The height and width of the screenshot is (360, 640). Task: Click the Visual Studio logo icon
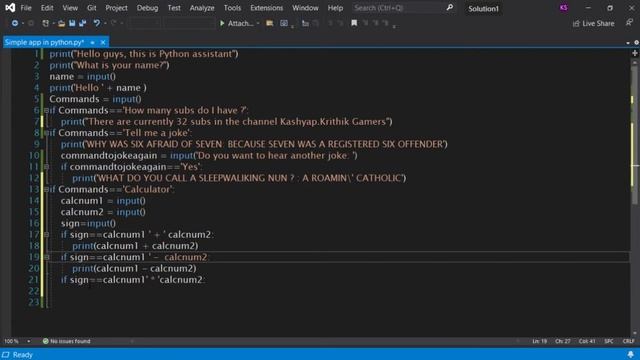coord(10,8)
